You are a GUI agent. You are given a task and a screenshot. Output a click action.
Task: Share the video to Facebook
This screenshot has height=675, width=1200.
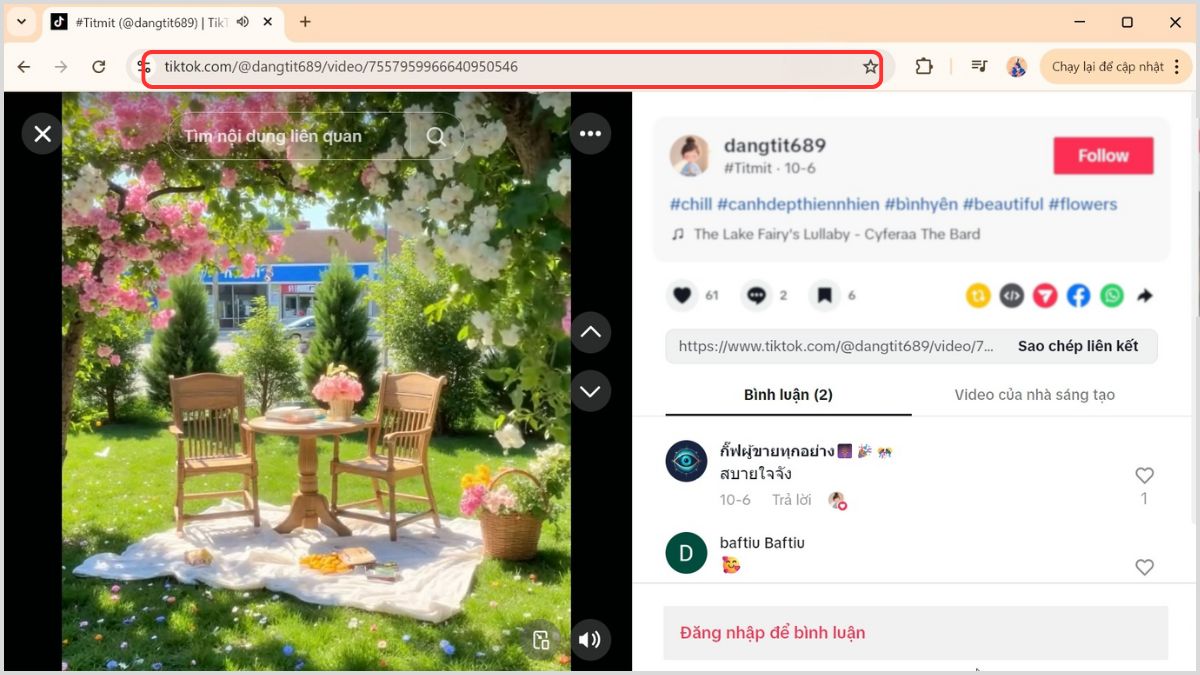point(1078,295)
